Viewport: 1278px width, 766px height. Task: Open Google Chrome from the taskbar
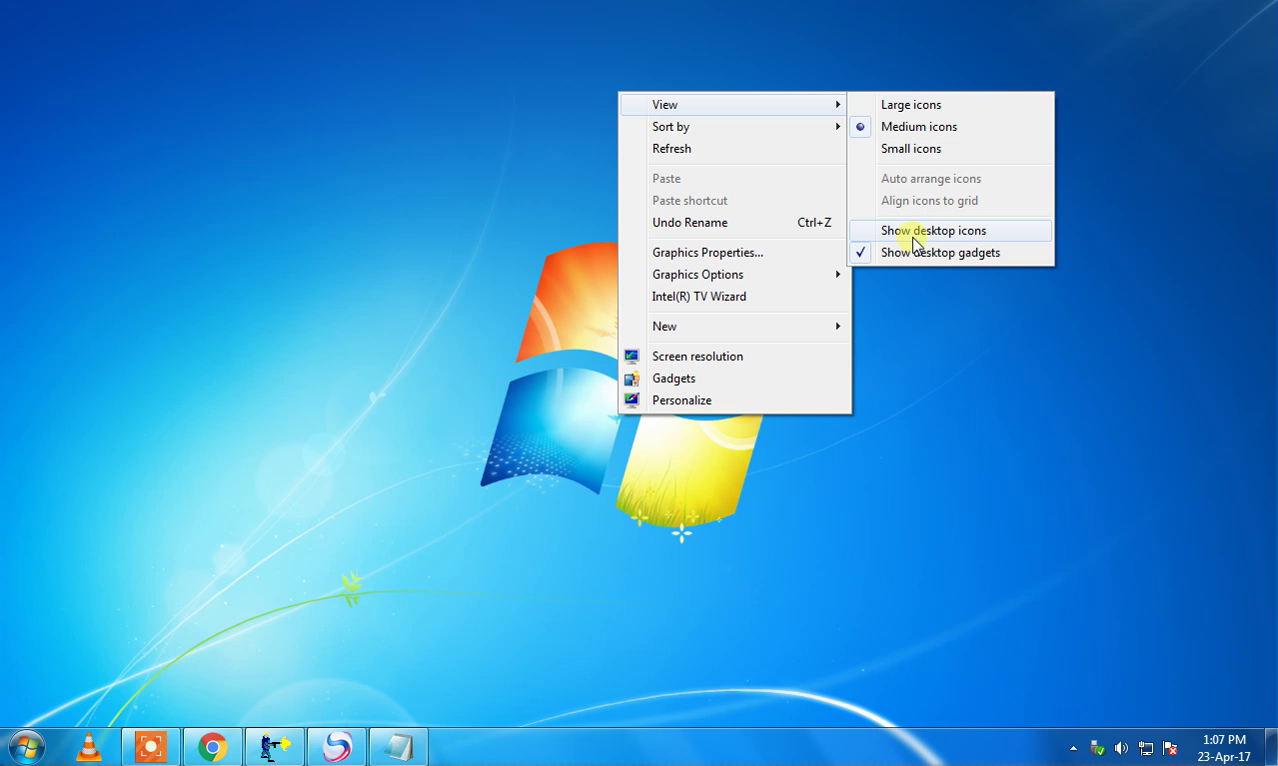coord(212,746)
